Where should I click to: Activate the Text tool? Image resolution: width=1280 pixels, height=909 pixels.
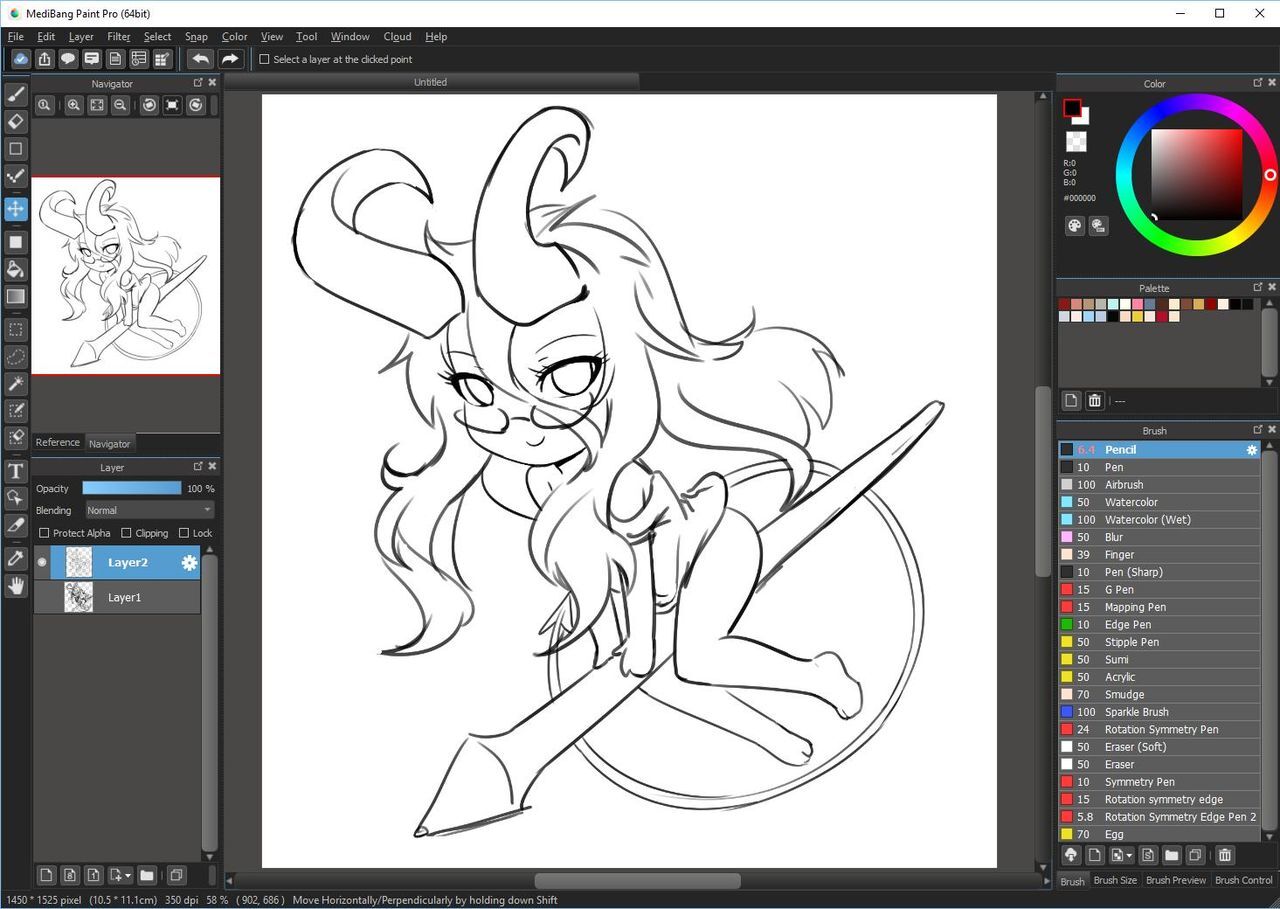coord(16,471)
